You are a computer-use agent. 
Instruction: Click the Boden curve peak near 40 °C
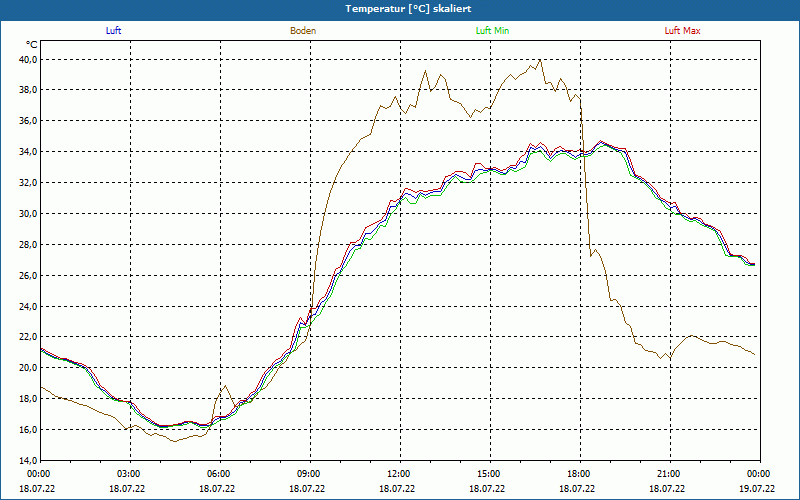click(x=540, y=60)
